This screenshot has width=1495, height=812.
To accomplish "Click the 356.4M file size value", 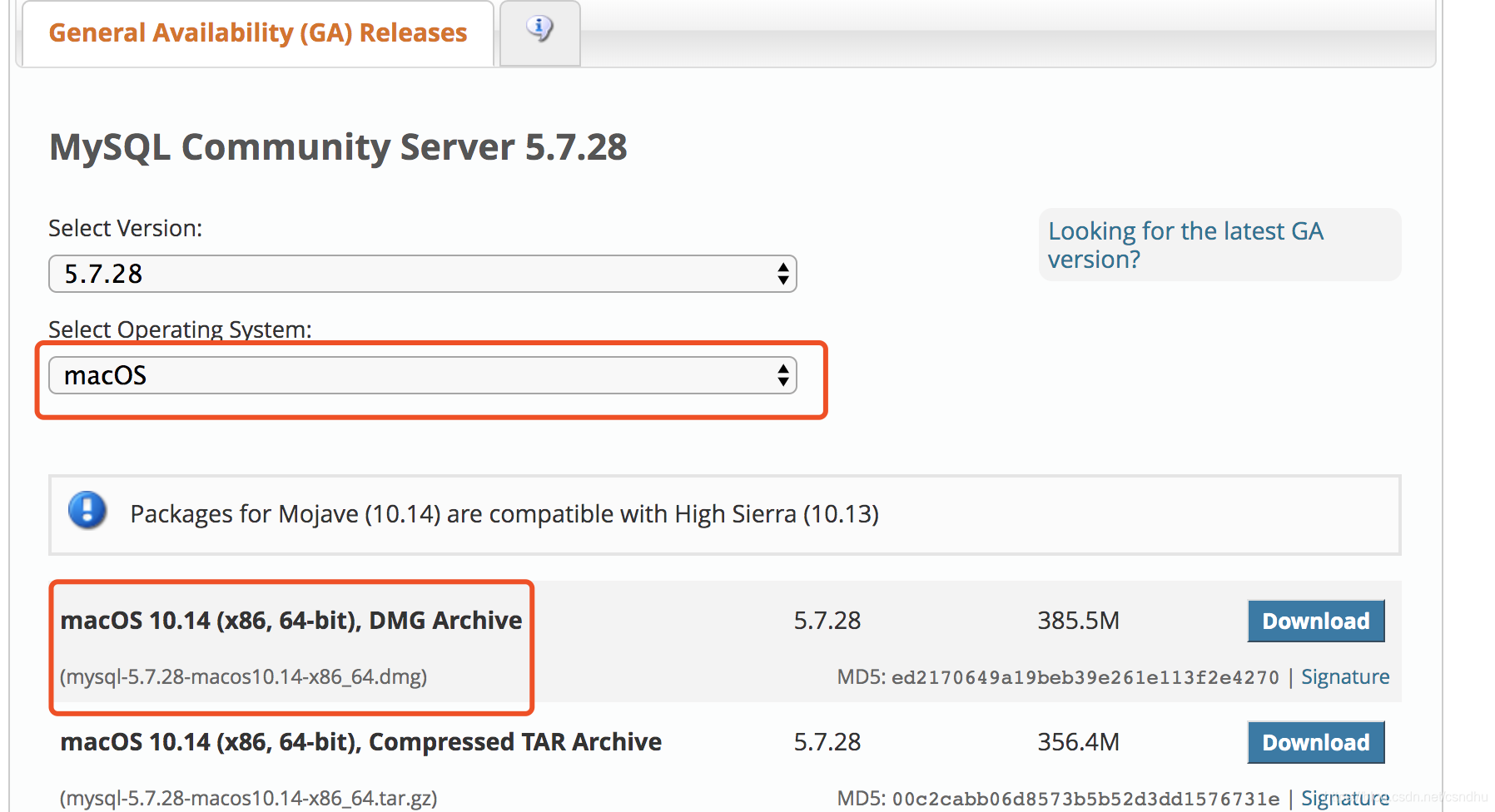I will 1078,742.
